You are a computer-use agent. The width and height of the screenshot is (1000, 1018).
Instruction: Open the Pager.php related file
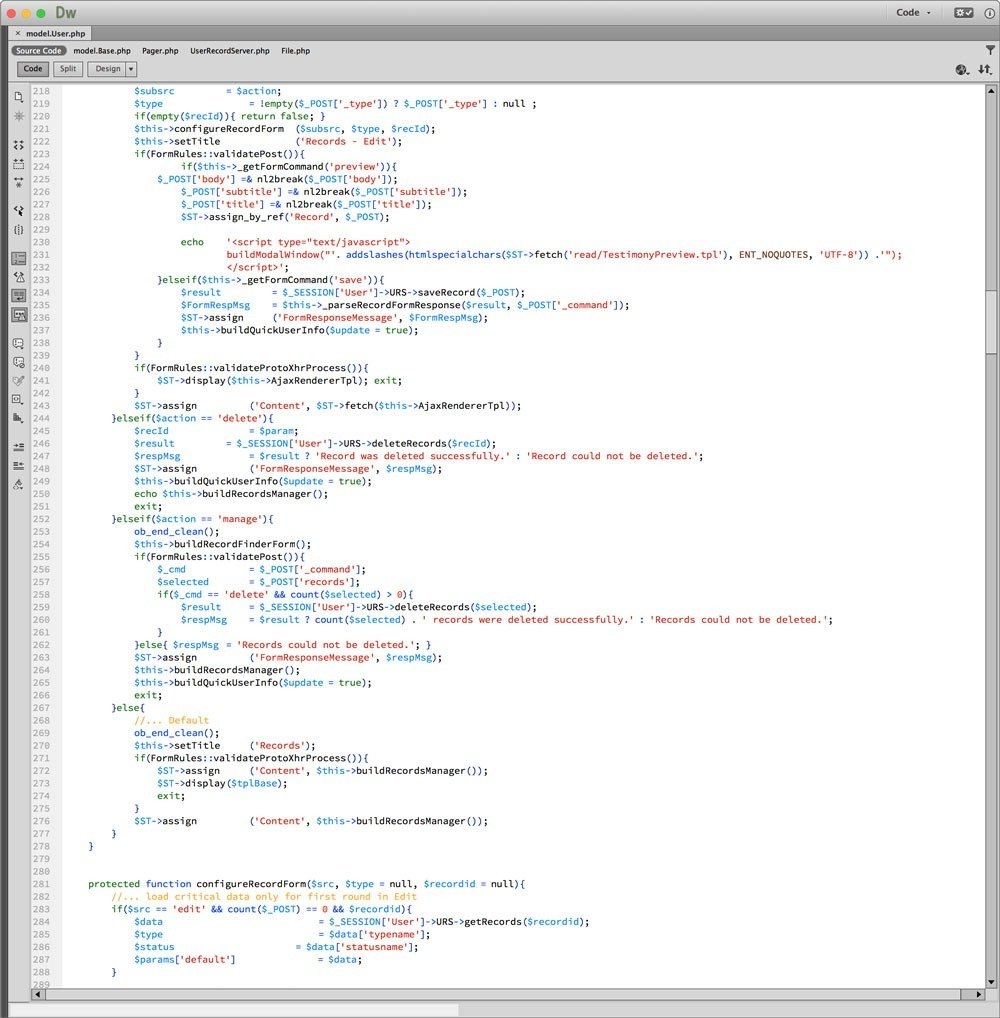click(160, 51)
